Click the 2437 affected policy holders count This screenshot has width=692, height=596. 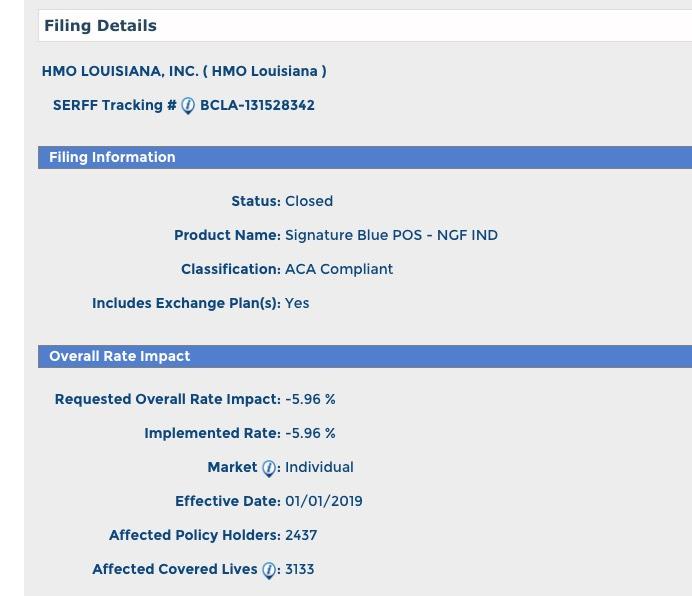(301, 535)
